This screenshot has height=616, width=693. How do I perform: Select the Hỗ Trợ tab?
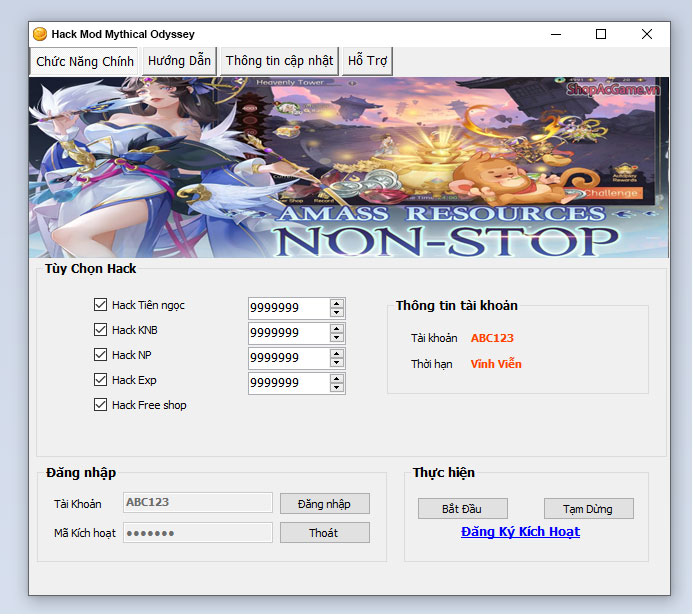367,61
